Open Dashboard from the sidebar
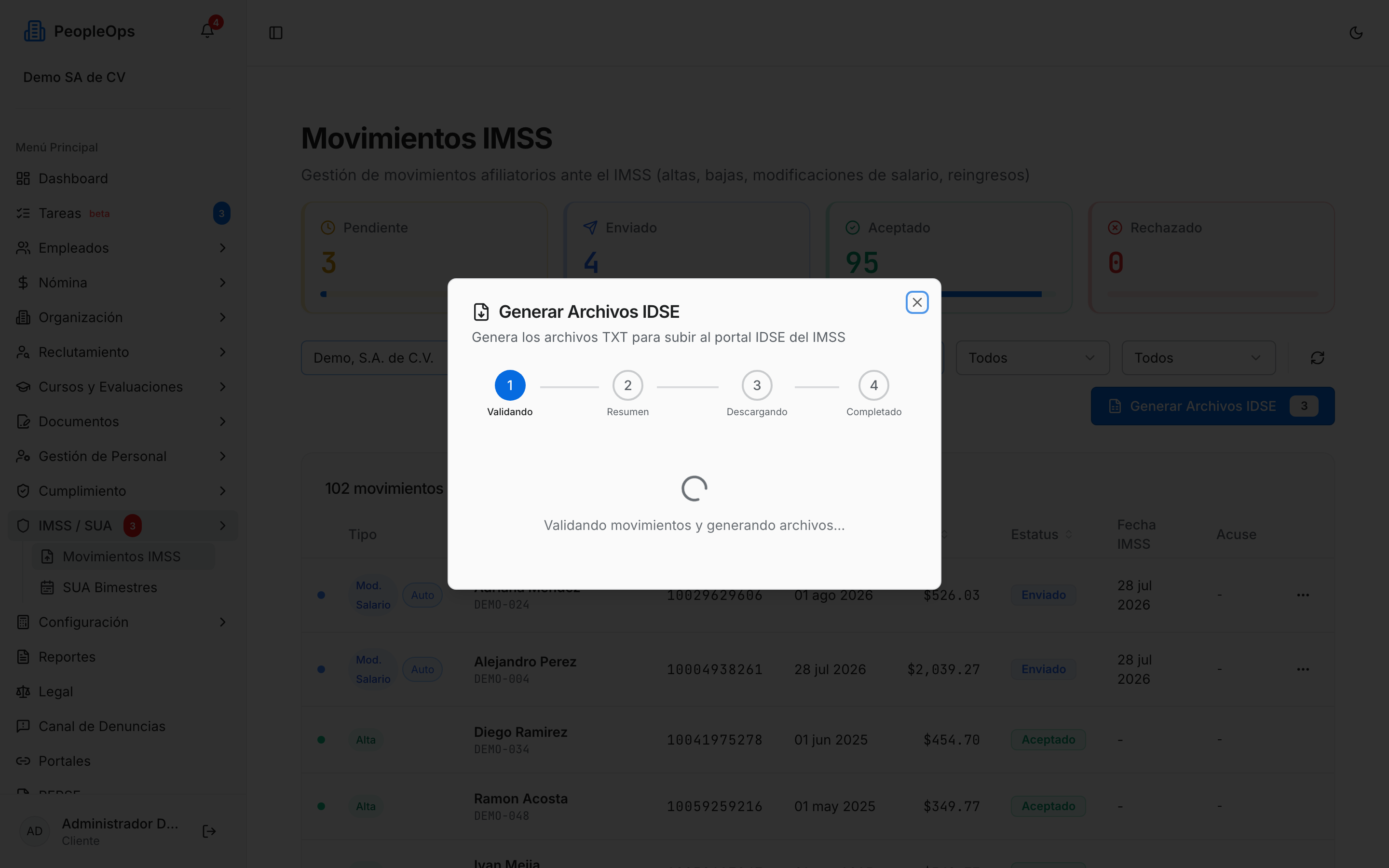 pos(123,178)
